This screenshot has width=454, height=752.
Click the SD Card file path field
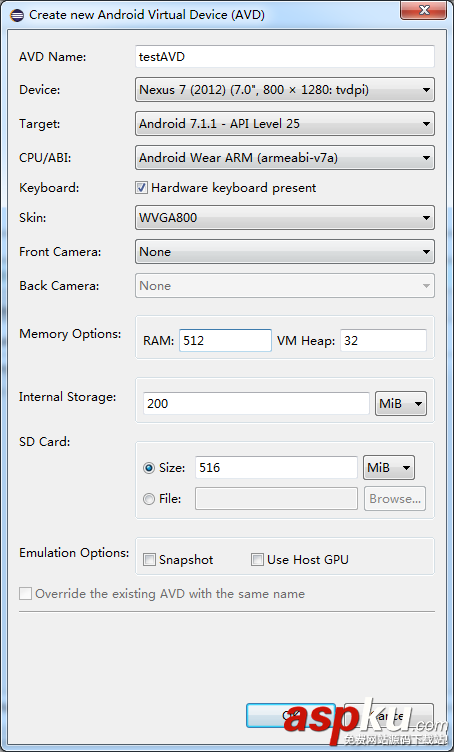point(276,499)
